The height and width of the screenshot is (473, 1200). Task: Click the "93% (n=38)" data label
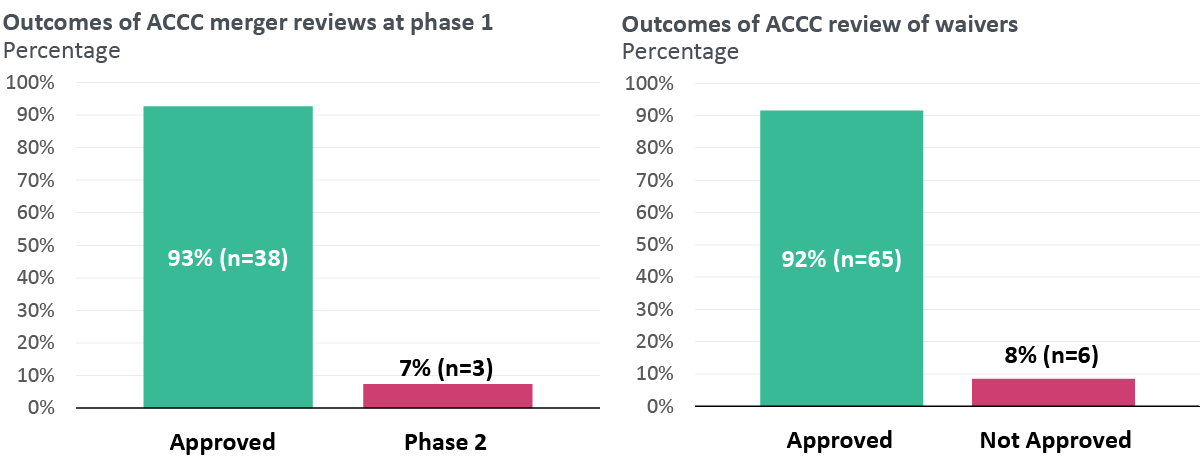click(x=228, y=259)
